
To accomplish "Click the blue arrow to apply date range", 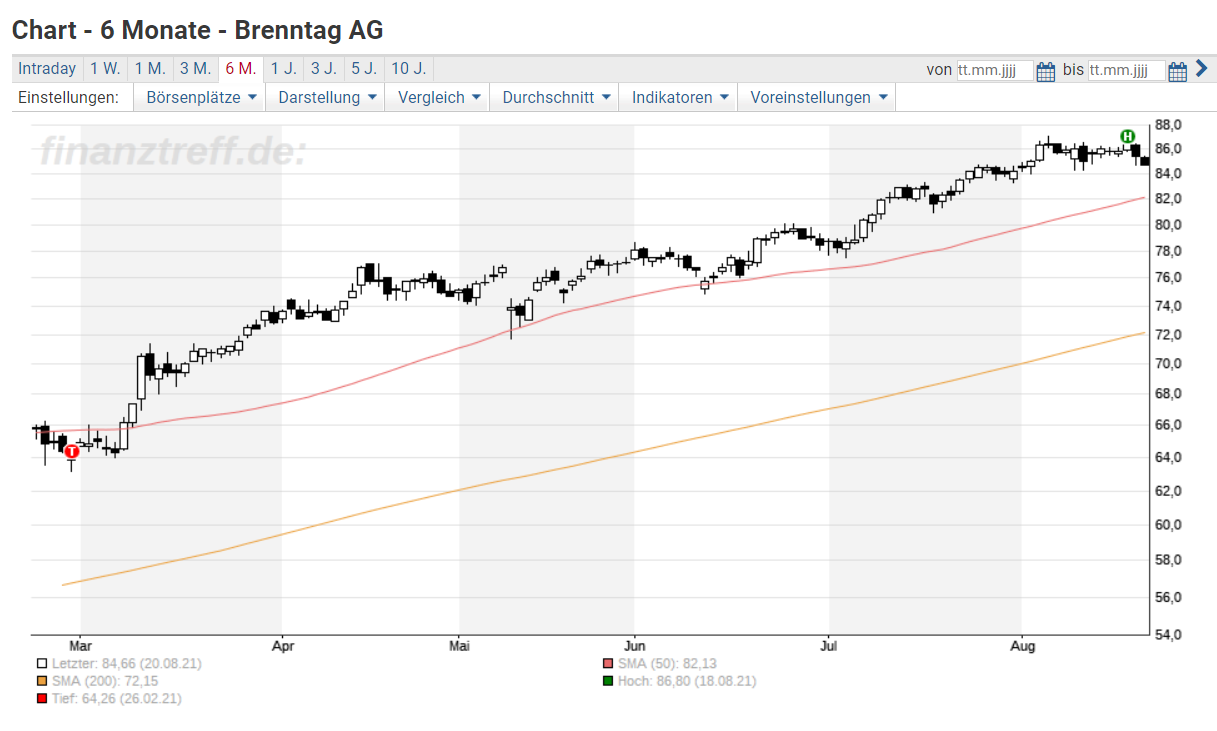I will 1201,69.
